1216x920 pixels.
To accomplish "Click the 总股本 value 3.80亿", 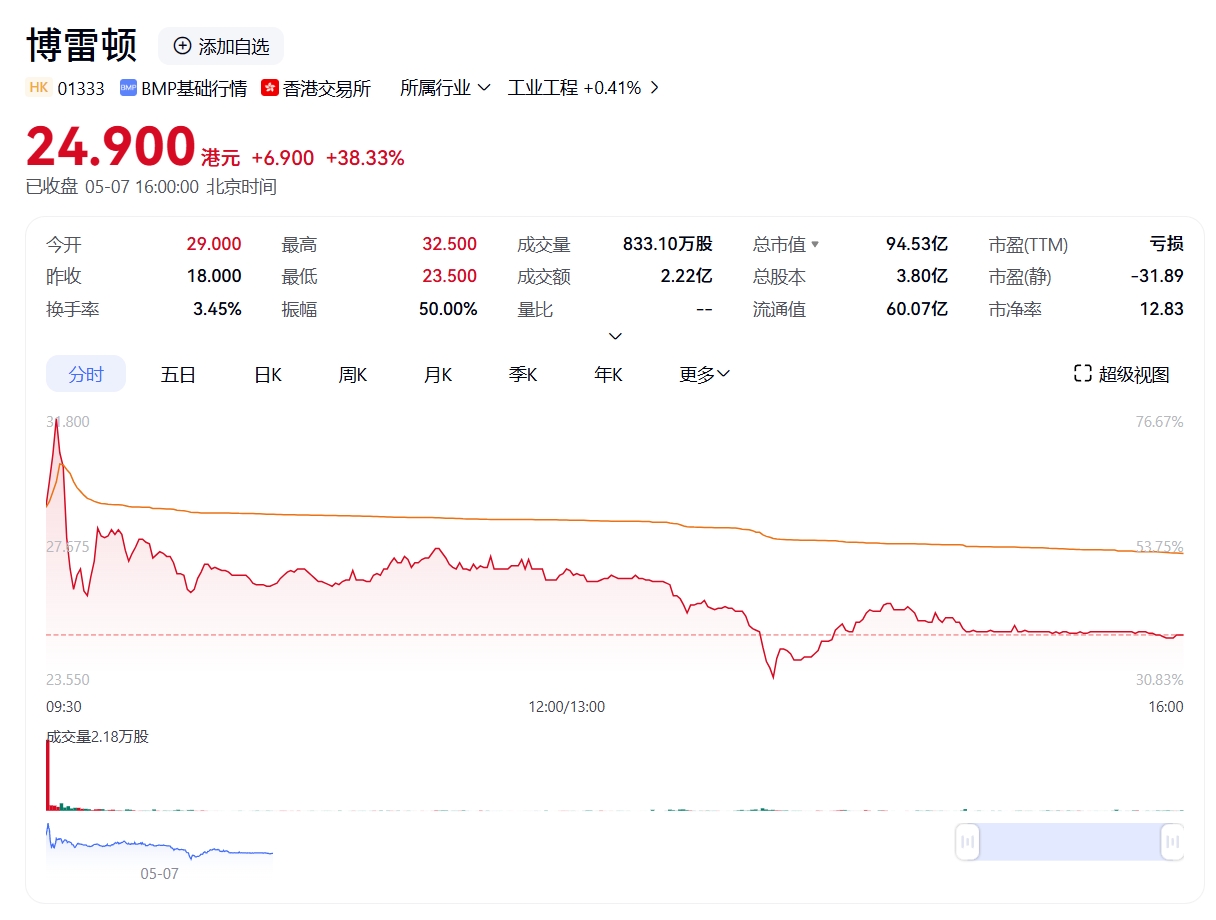I will [922, 276].
